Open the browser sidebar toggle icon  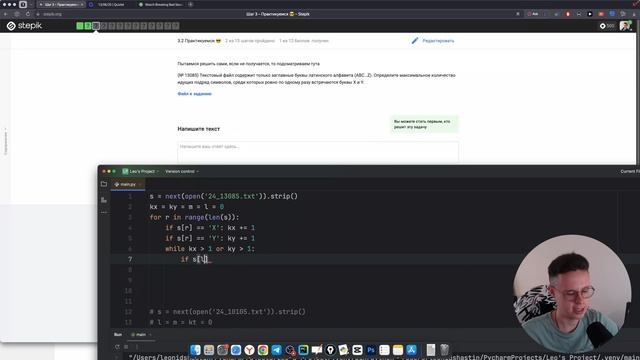click(x=23, y=4)
